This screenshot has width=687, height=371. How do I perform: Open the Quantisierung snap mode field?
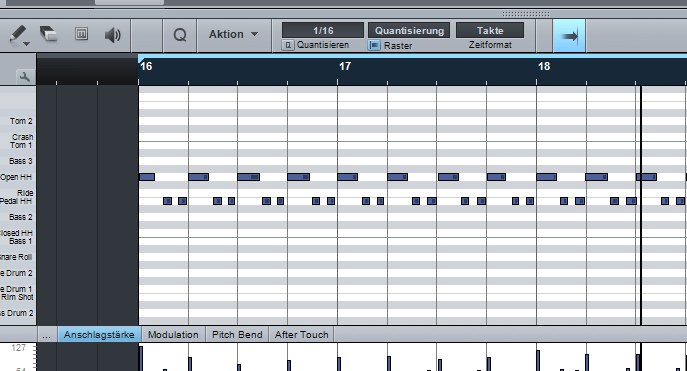409,30
